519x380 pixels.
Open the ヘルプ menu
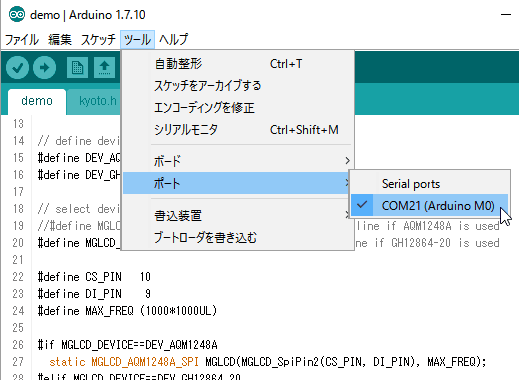(x=174, y=40)
